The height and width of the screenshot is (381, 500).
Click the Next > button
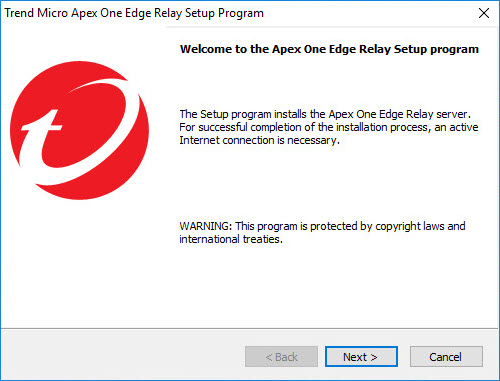coord(361,357)
